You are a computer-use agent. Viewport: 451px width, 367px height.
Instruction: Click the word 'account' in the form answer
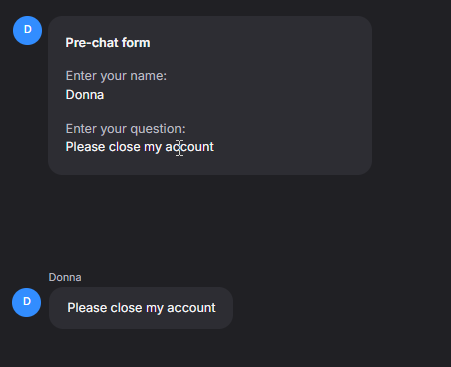pos(190,147)
